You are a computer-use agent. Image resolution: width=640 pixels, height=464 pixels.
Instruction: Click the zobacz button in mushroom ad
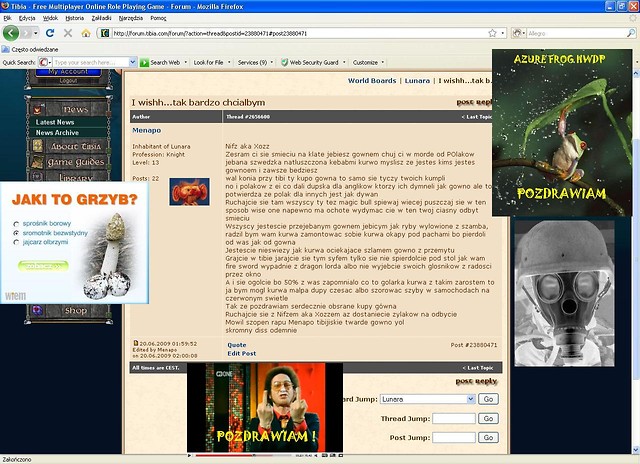[43, 266]
